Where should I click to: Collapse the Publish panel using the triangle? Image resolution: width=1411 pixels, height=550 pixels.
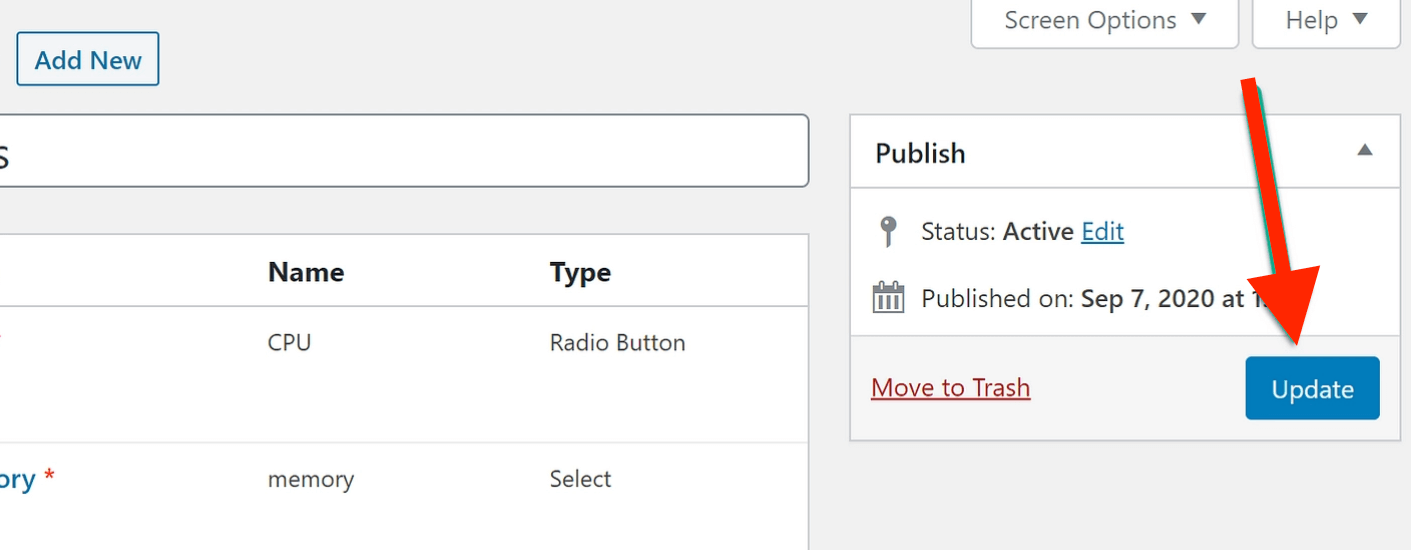(x=1365, y=151)
